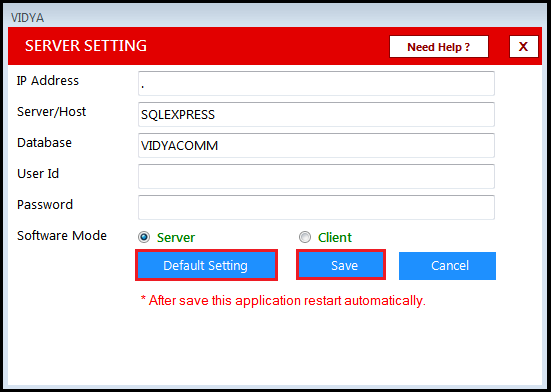The image size is (551, 392).
Task: Click the SERVER SETTING header title
Action: [x=86, y=46]
